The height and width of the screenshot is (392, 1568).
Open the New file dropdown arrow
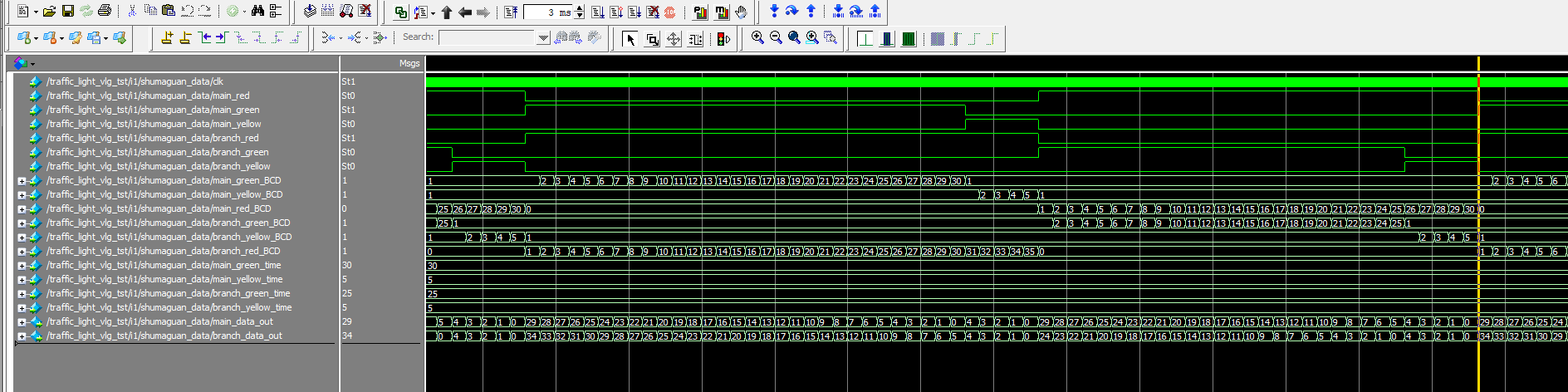click(36, 12)
